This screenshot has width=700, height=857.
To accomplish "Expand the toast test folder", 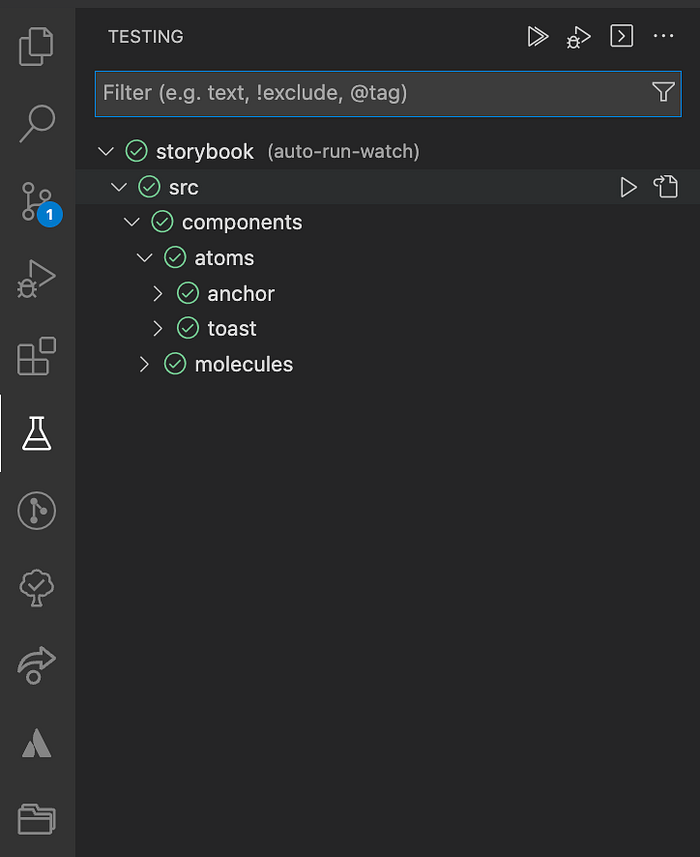I will [158, 329].
